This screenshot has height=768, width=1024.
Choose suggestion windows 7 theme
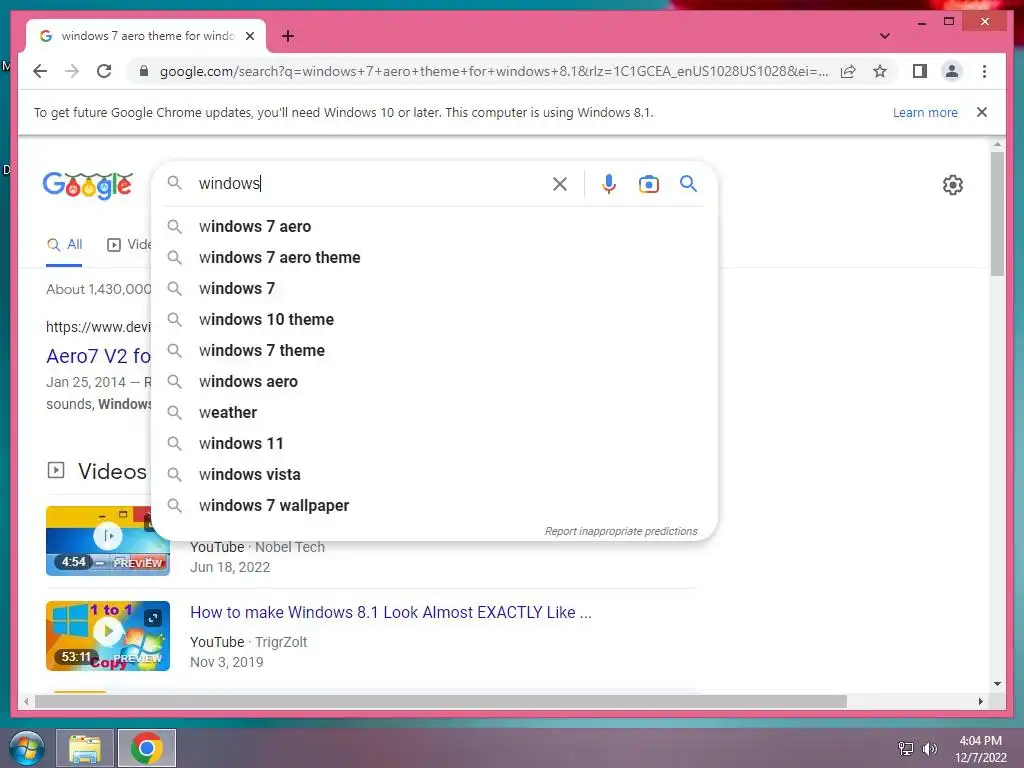tap(434, 351)
